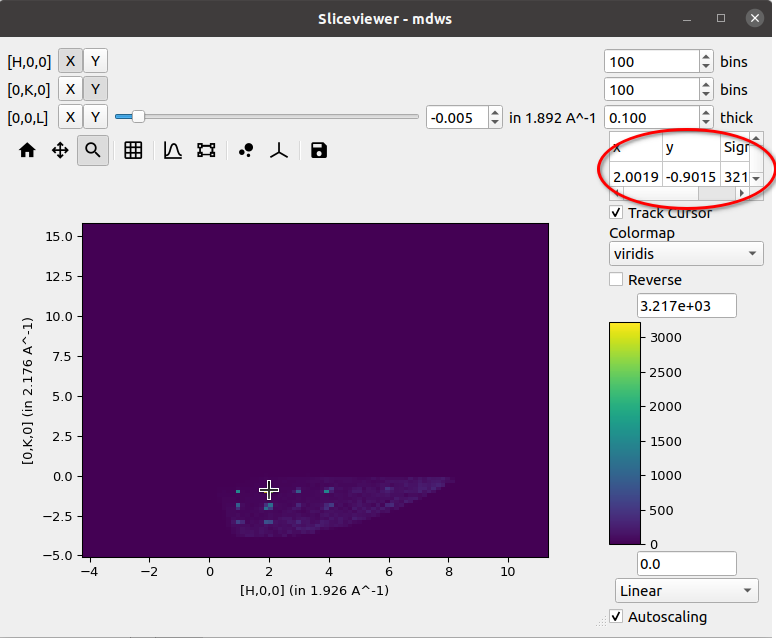Toggle the Zoom magnifier tool
Image resolution: width=776 pixels, height=638 pixels.
point(93,150)
